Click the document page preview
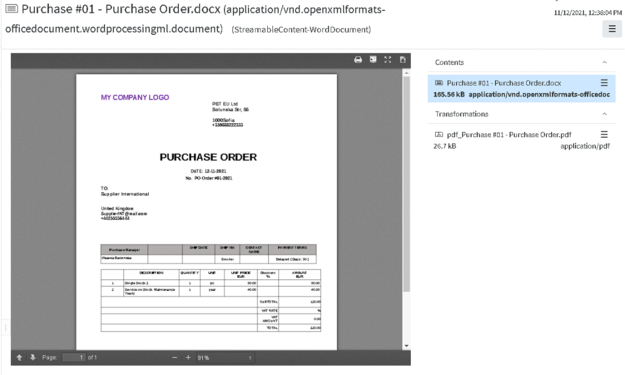The width and height of the screenshot is (625, 375). click(206, 212)
